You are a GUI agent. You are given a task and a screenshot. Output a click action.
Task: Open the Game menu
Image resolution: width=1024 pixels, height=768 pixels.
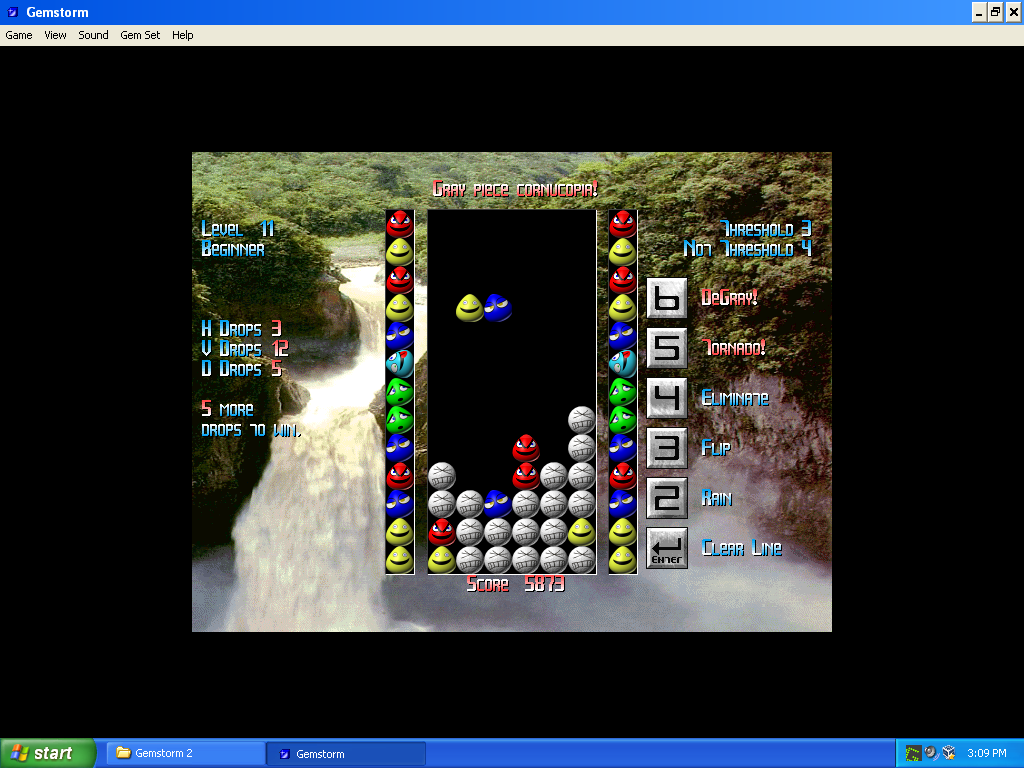[x=19, y=35]
